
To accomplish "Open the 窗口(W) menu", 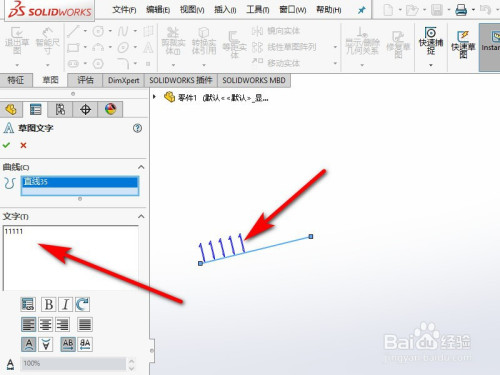I will click(x=292, y=10).
